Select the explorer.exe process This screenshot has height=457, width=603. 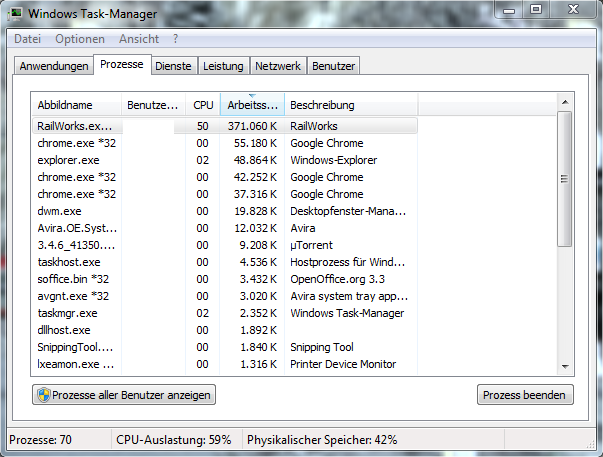coord(225,160)
